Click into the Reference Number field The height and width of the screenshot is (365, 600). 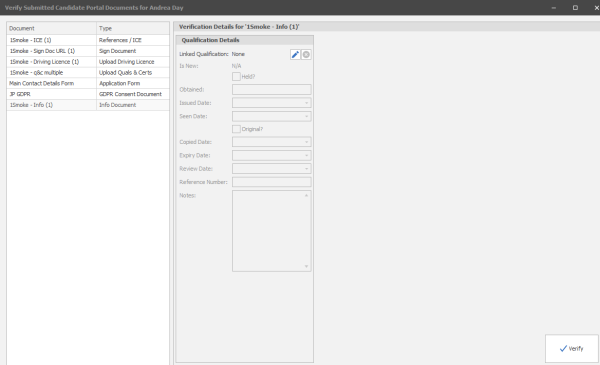point(272,182)
